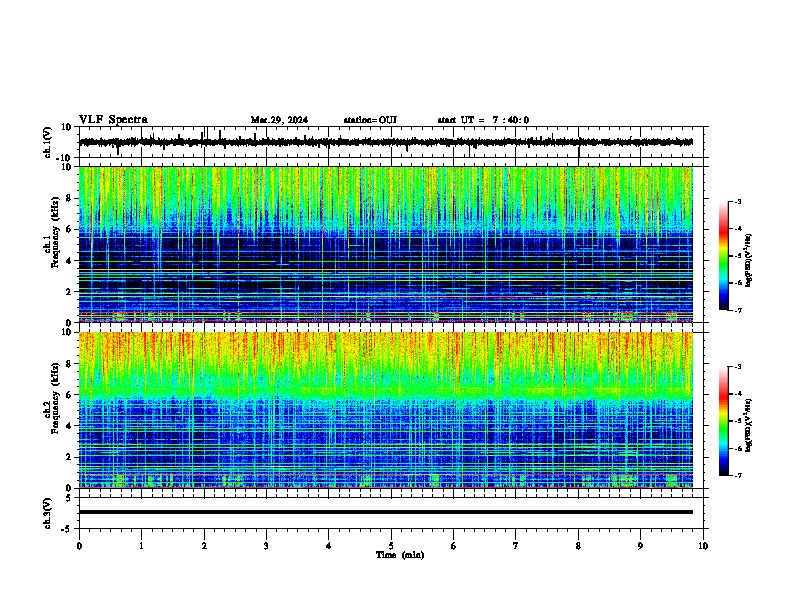Click the time axis tick label "5"
Image resolution: width=792 pixels, height=612 pixels.
click(391, 546)
